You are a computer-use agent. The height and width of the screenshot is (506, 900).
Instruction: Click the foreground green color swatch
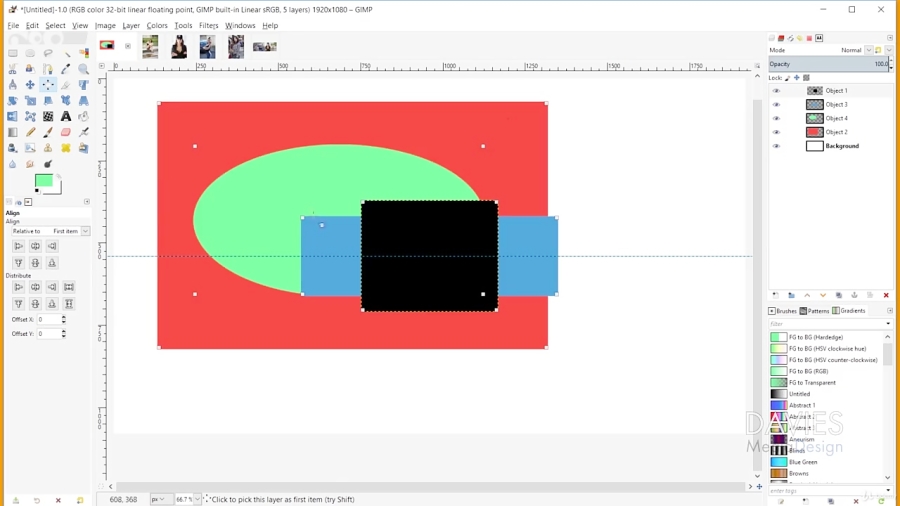(x=44, y=181)
